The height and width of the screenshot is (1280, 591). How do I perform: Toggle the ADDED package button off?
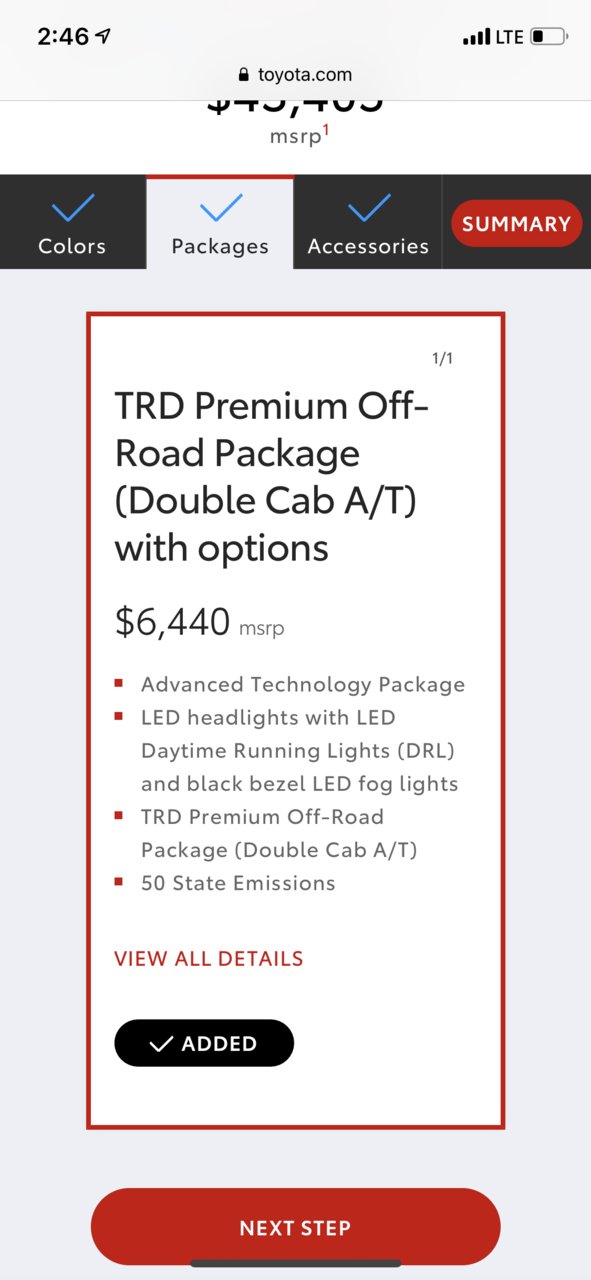click(204, 1043)
